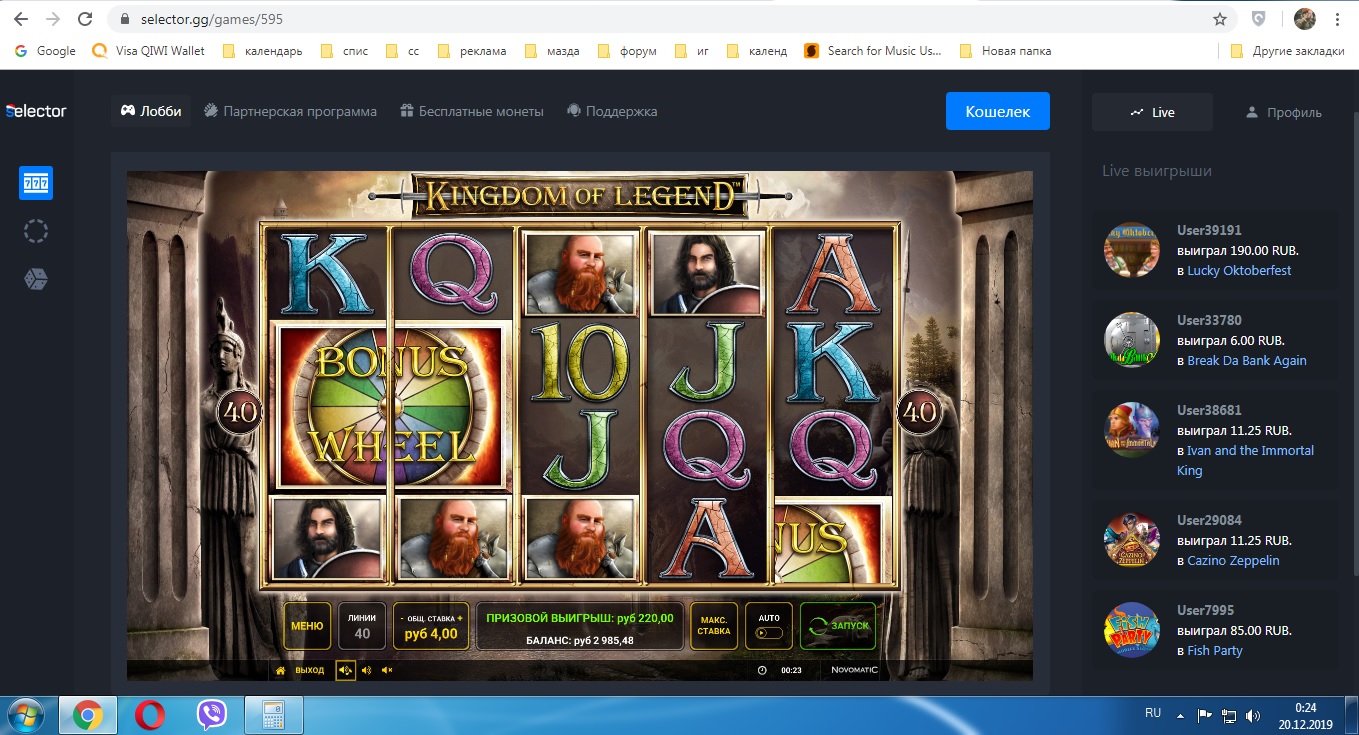The image size is (1359, 735).
Task: Switch to the Профиль tab
Action: (1284, 112)
